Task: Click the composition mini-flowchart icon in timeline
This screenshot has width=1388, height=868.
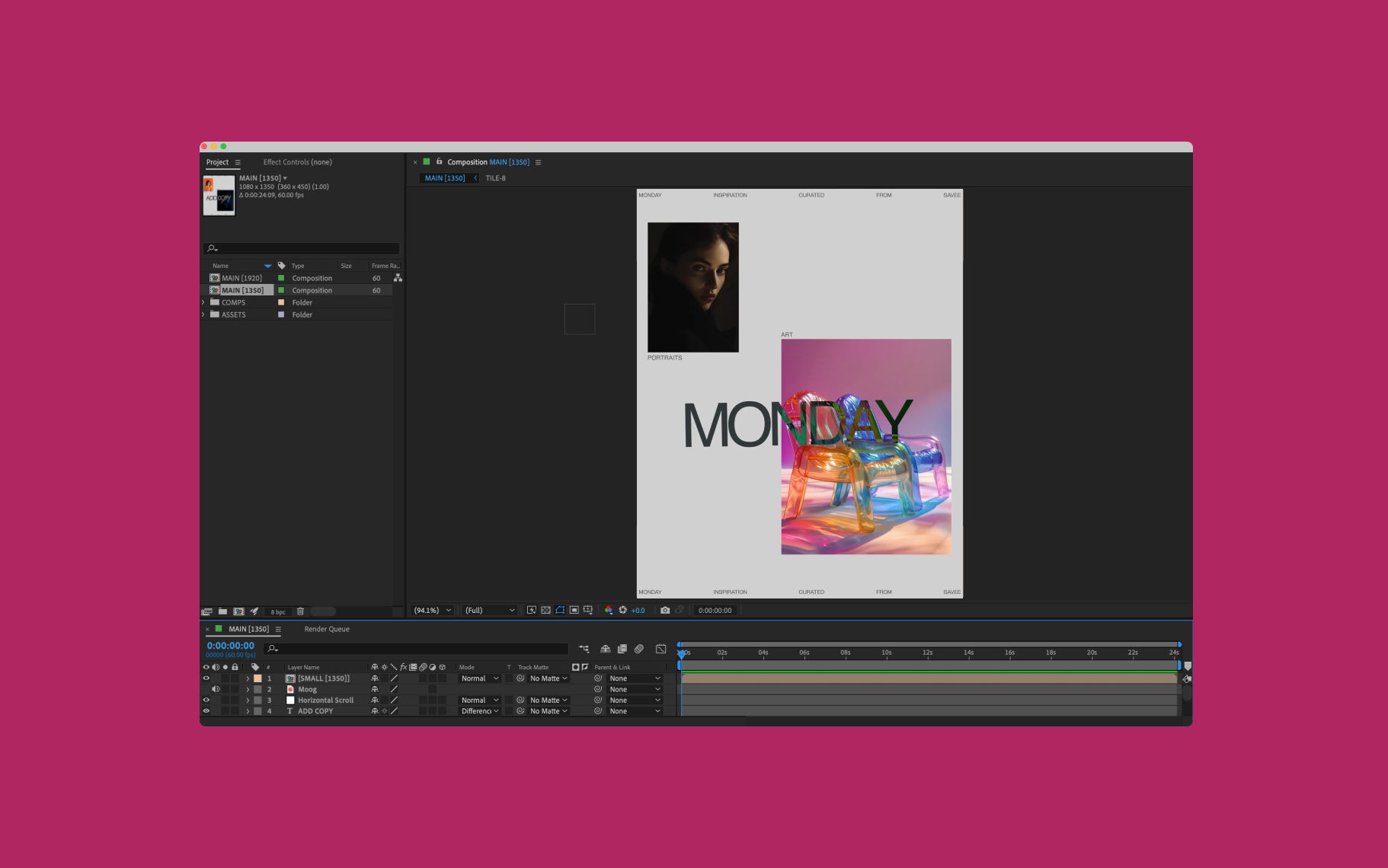Action: (x=584, y=649)
